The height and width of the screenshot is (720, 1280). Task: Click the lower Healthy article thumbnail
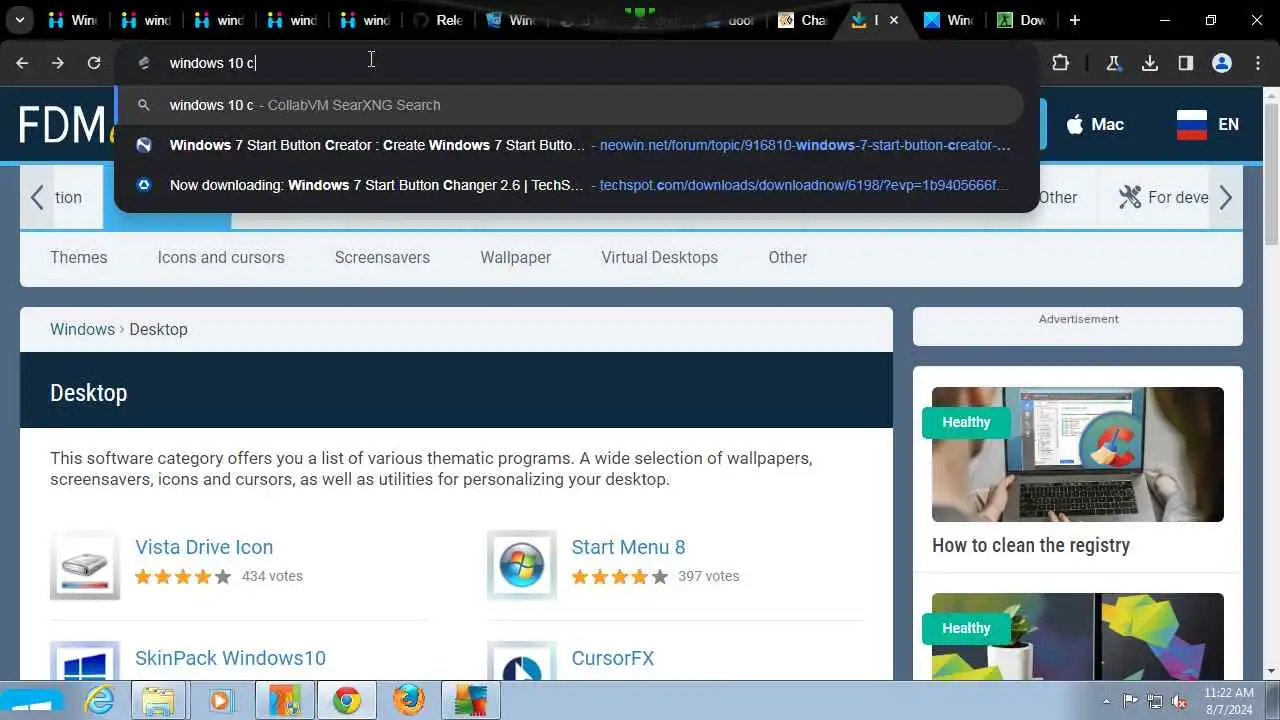point(1078,637)
